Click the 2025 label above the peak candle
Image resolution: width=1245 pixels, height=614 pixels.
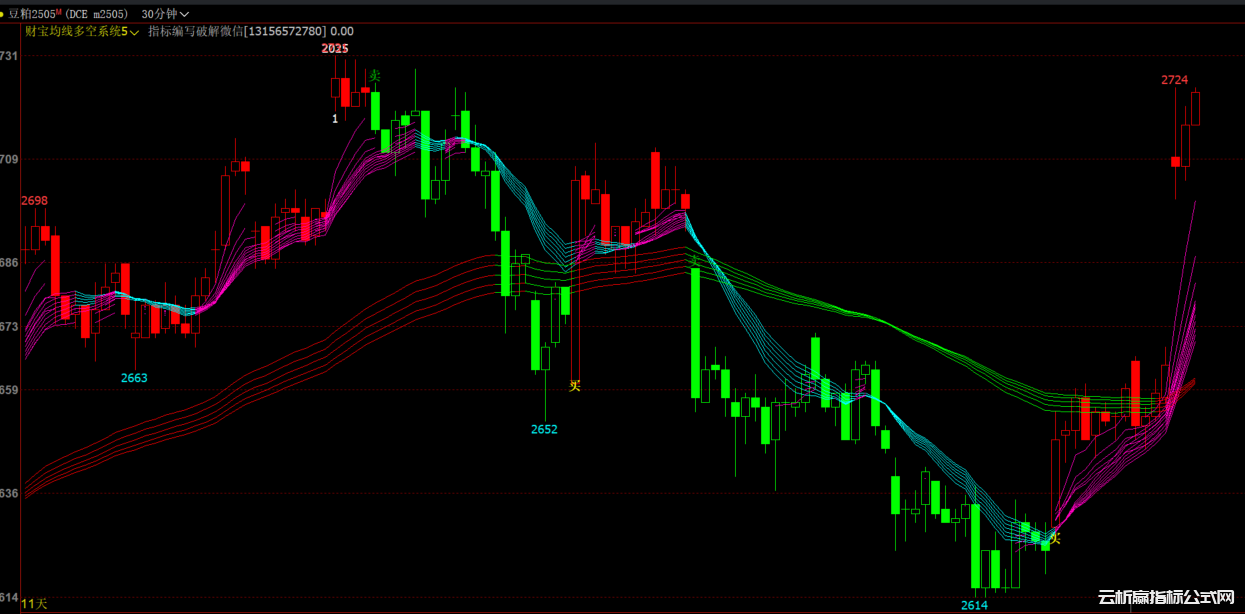(335, 48)
